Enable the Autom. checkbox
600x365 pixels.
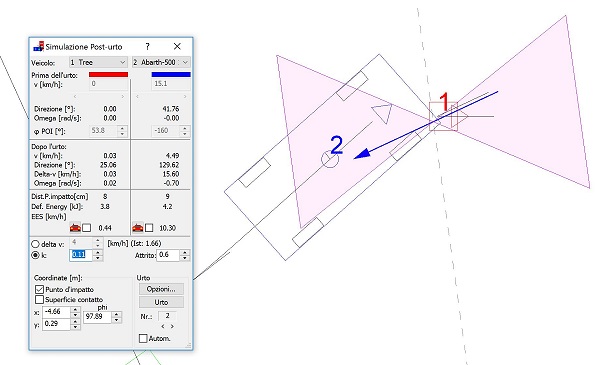click(143, 338)
